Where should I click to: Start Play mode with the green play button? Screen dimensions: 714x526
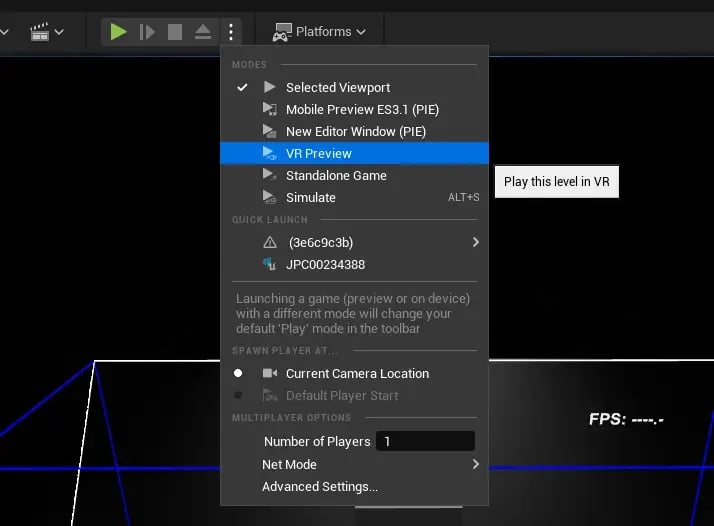point(118,32)
